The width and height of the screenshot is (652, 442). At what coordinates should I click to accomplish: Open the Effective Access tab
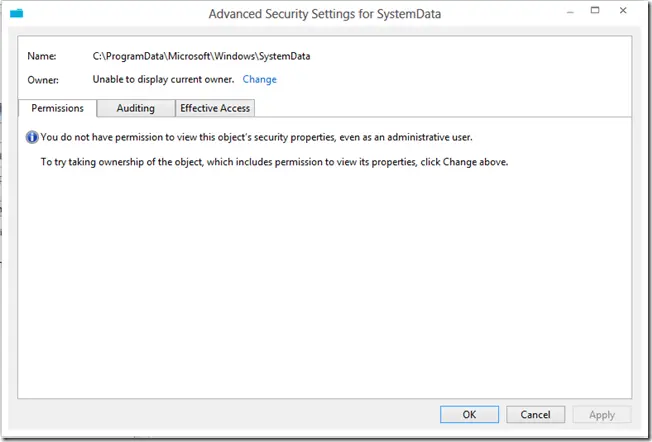tap(215, 108)
